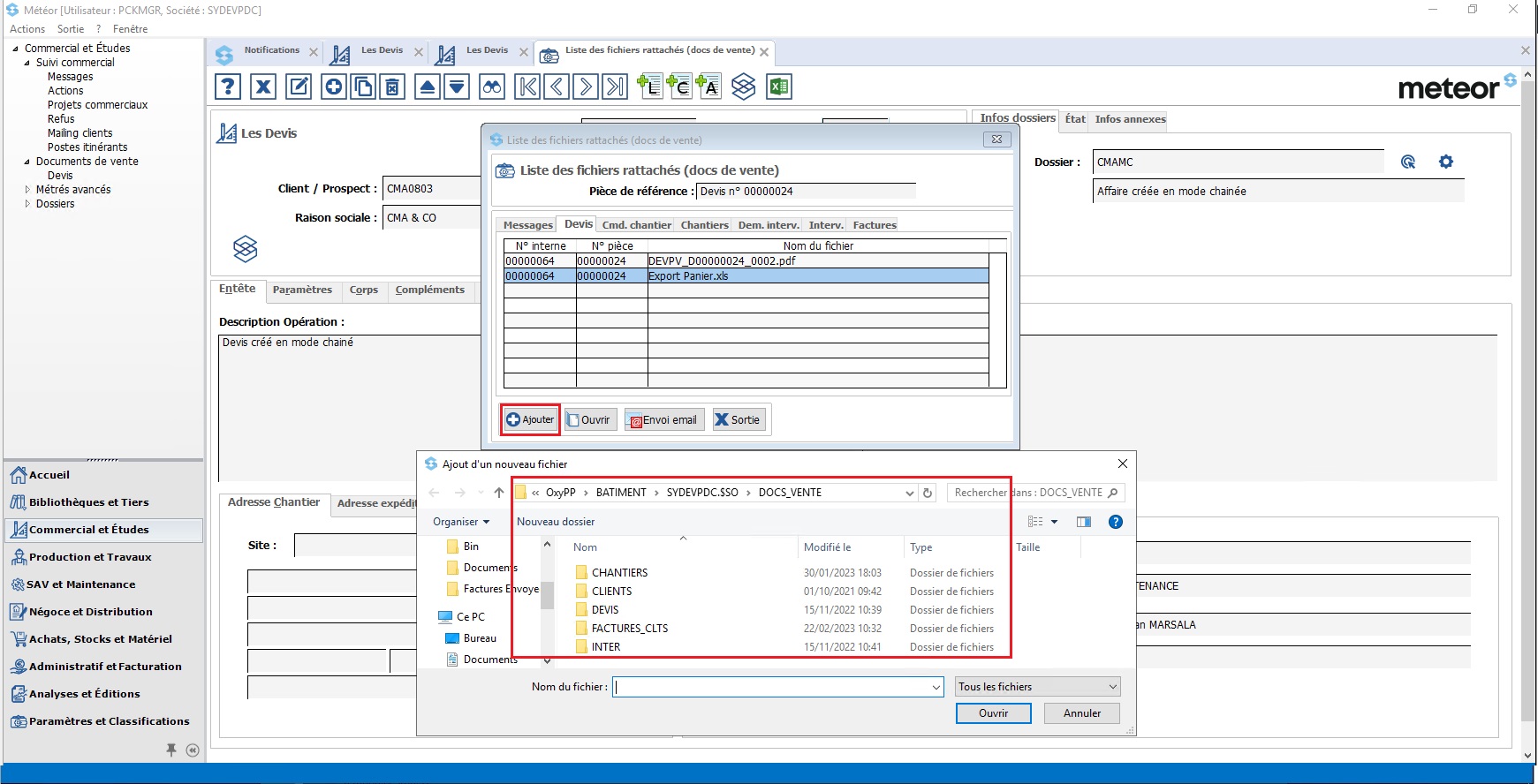Open the Organiser dropdown
This screenshot has height=784, width=1538.
[461, 522]
